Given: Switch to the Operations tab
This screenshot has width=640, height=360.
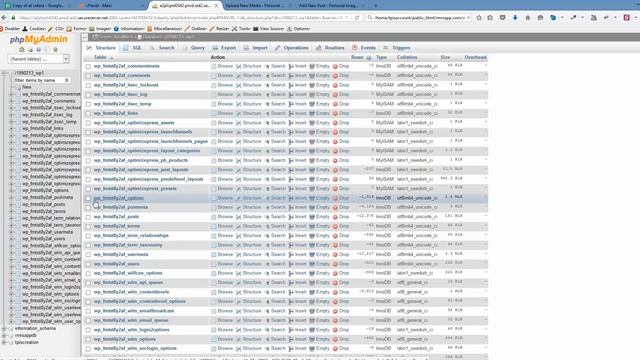Looking at the screenshot, I should [x=291, y=48].
